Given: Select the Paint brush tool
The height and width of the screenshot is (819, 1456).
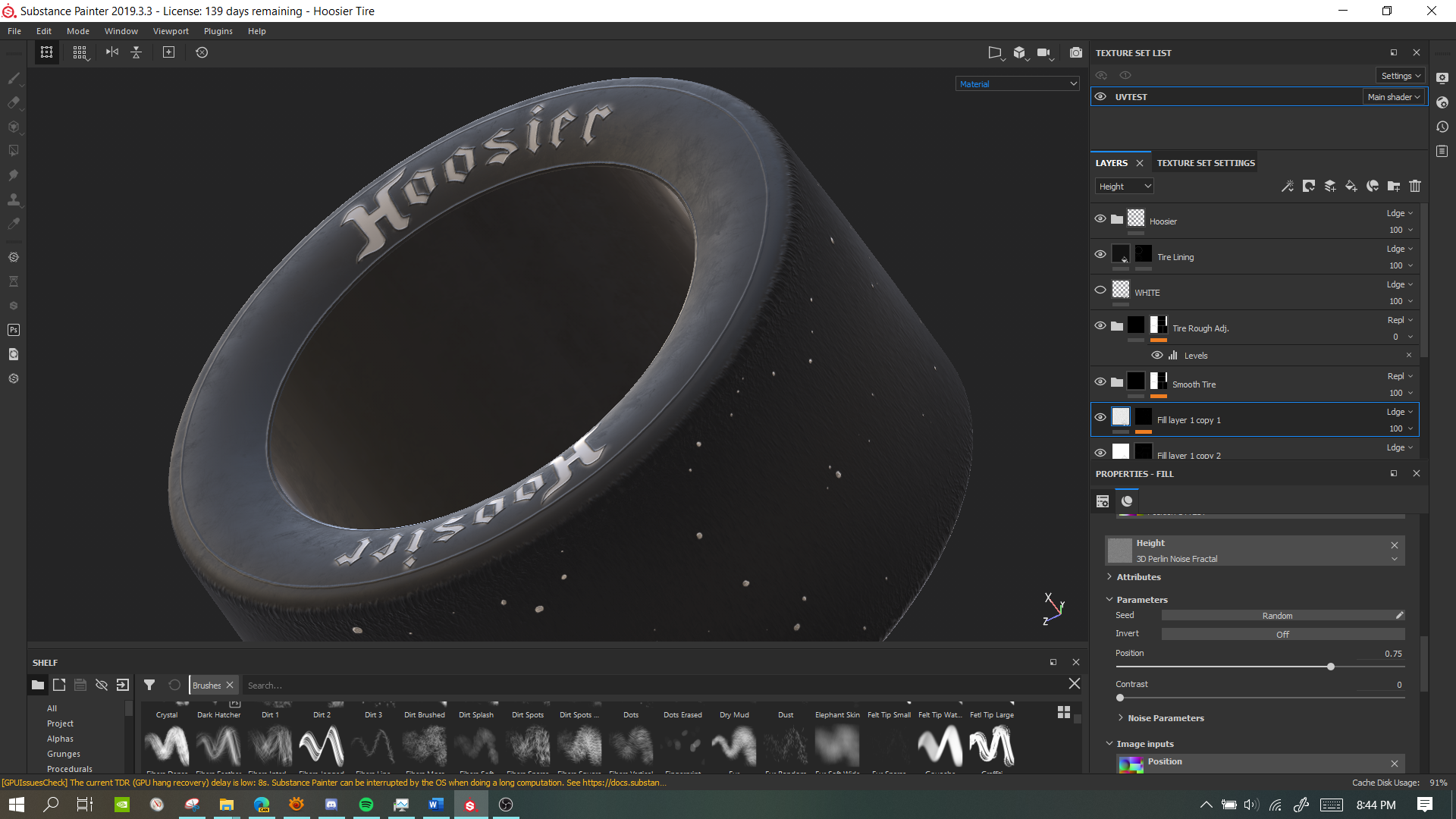Looking at the screenshot, I should pyautogui.click(x=13, y=78).
